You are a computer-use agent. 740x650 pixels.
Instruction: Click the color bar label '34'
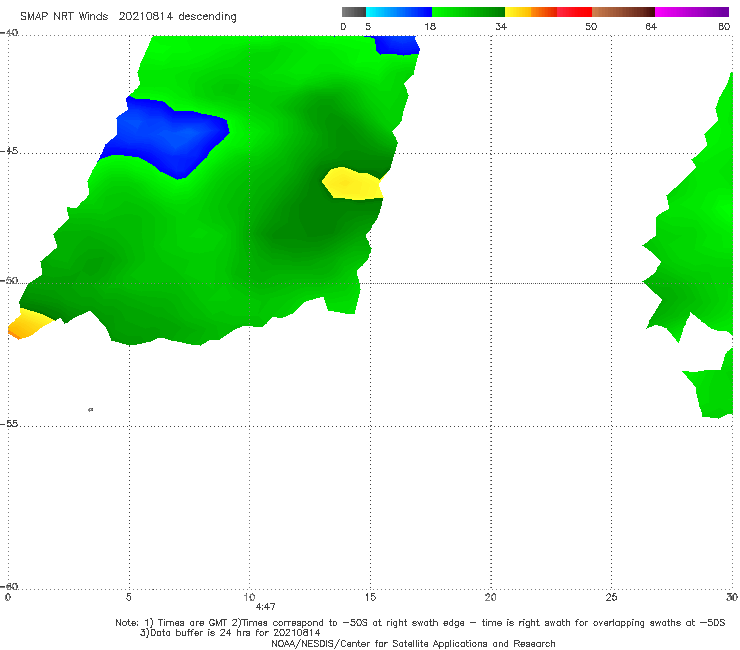tap(501, 27)
